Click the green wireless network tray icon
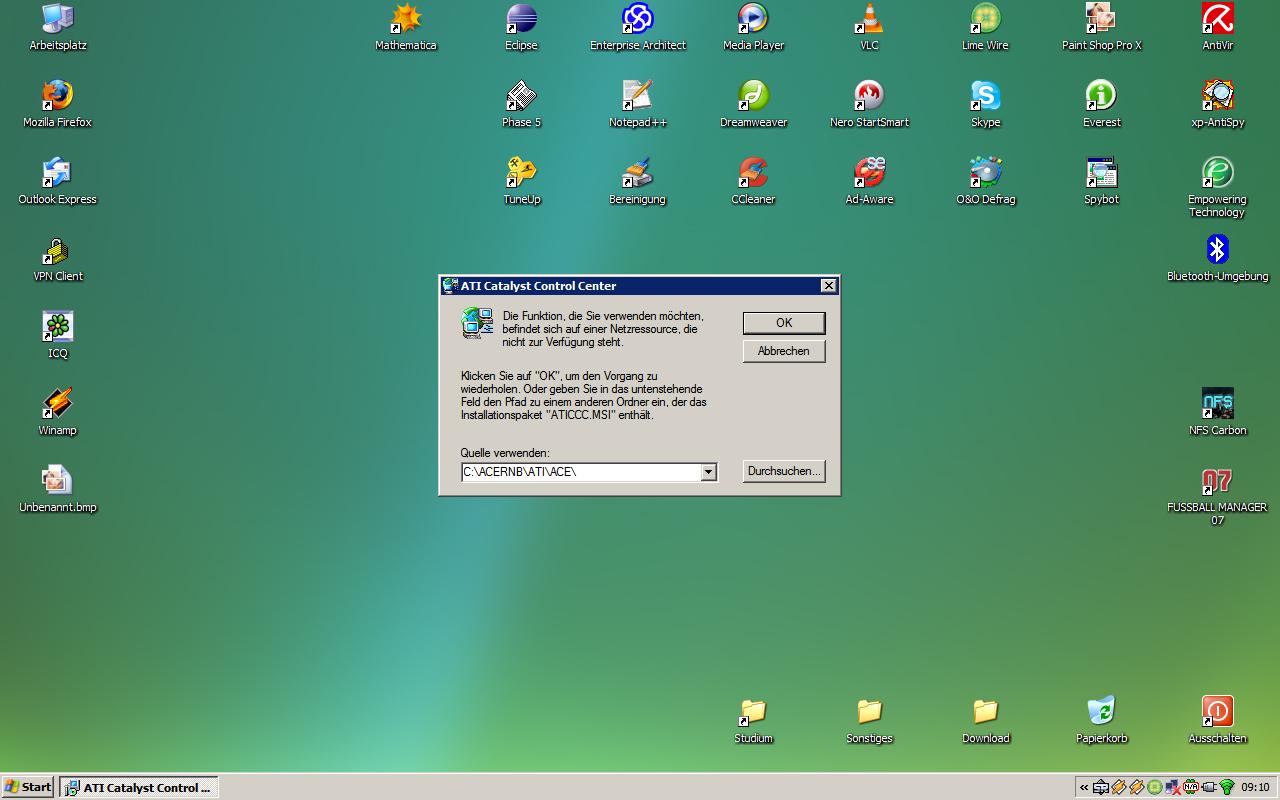Image resolution: width=1280 pixels, height=800 pixels. coord(1227,787)
